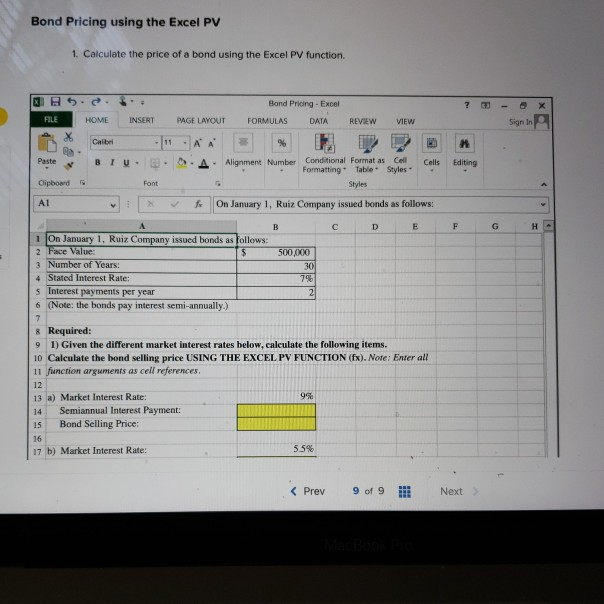The height and width of the screenshot is (604, 604).
Task: Click the Paste clipboard icon
Action: (x=47, y=143)
